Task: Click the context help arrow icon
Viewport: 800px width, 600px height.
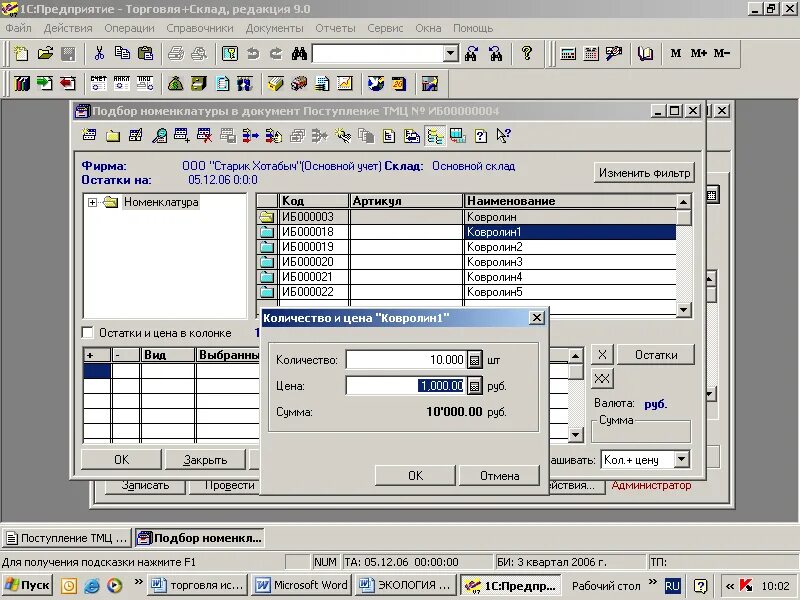Action: [x=503, y=135]
